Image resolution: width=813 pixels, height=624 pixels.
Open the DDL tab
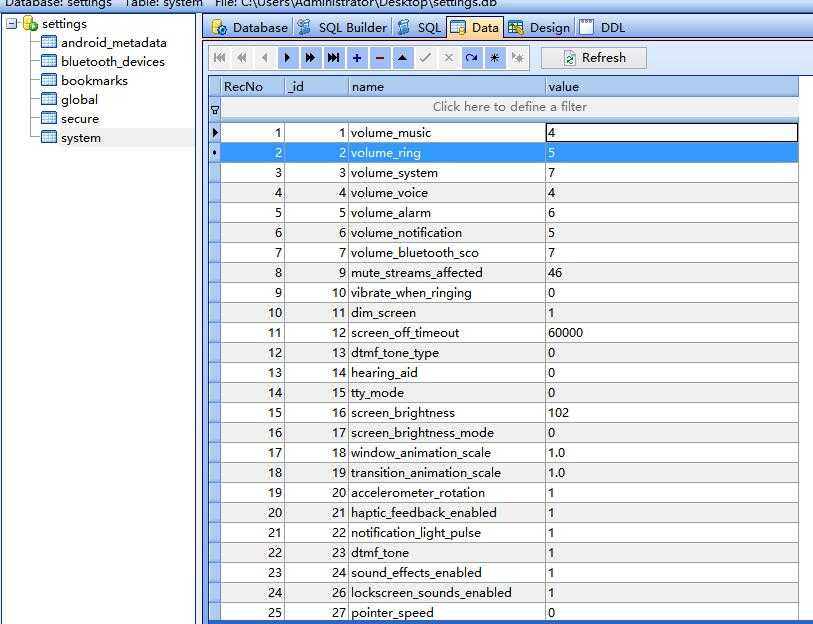click(x=602, y=27)
